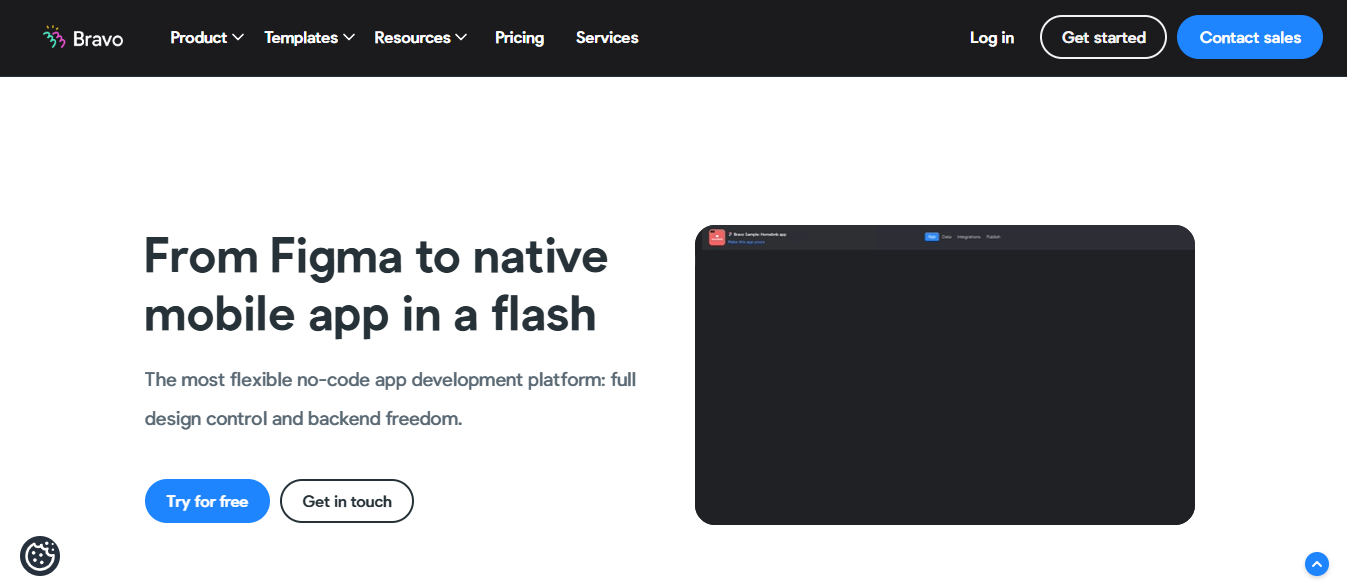Click the Log in link
1347x587 pixels.
(x=991, y=38)
